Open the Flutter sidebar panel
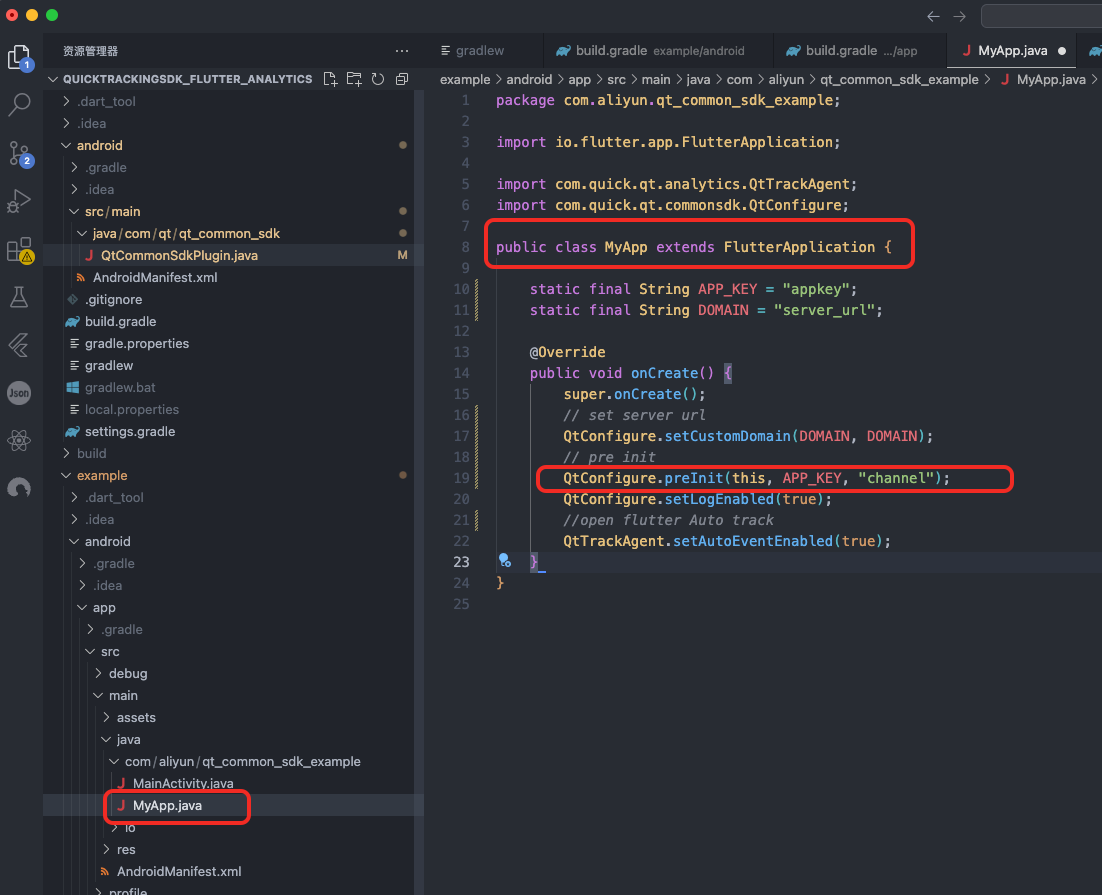Viewport: 1102px width, 895px height. [20, 345]
